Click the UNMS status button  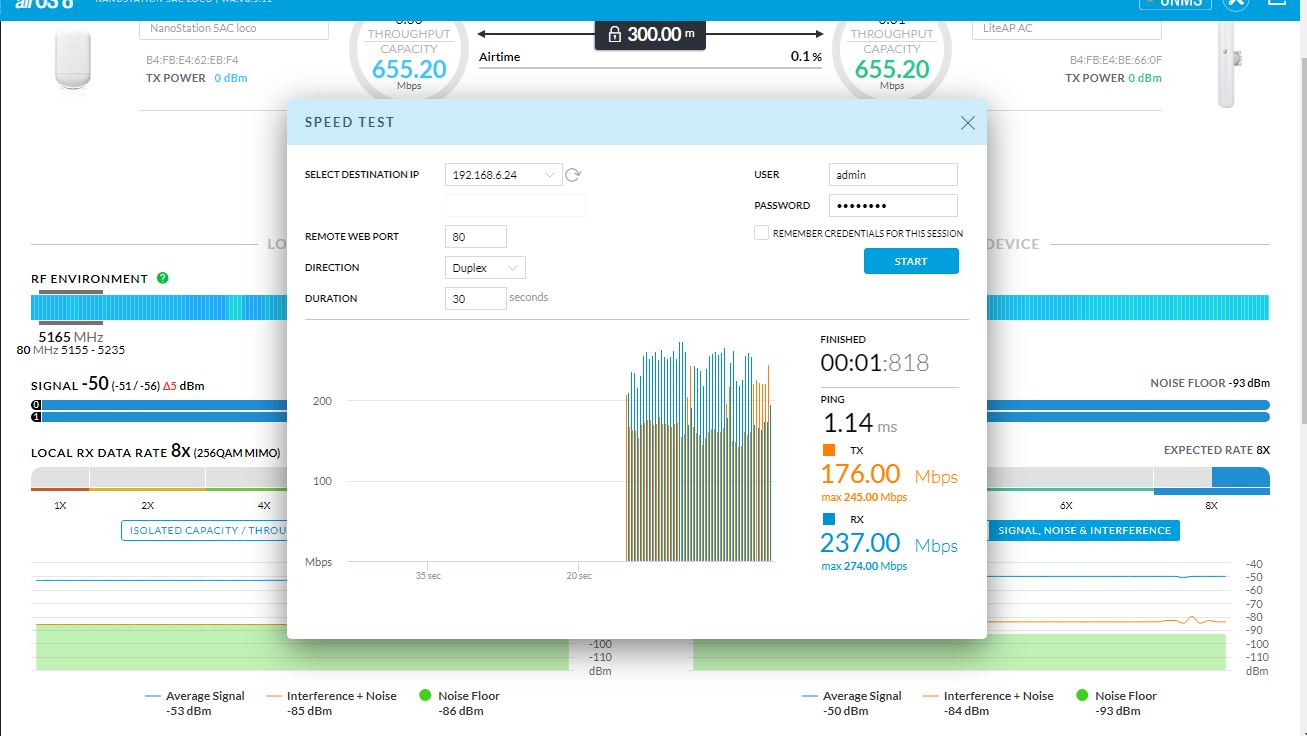pos(1175,3)
